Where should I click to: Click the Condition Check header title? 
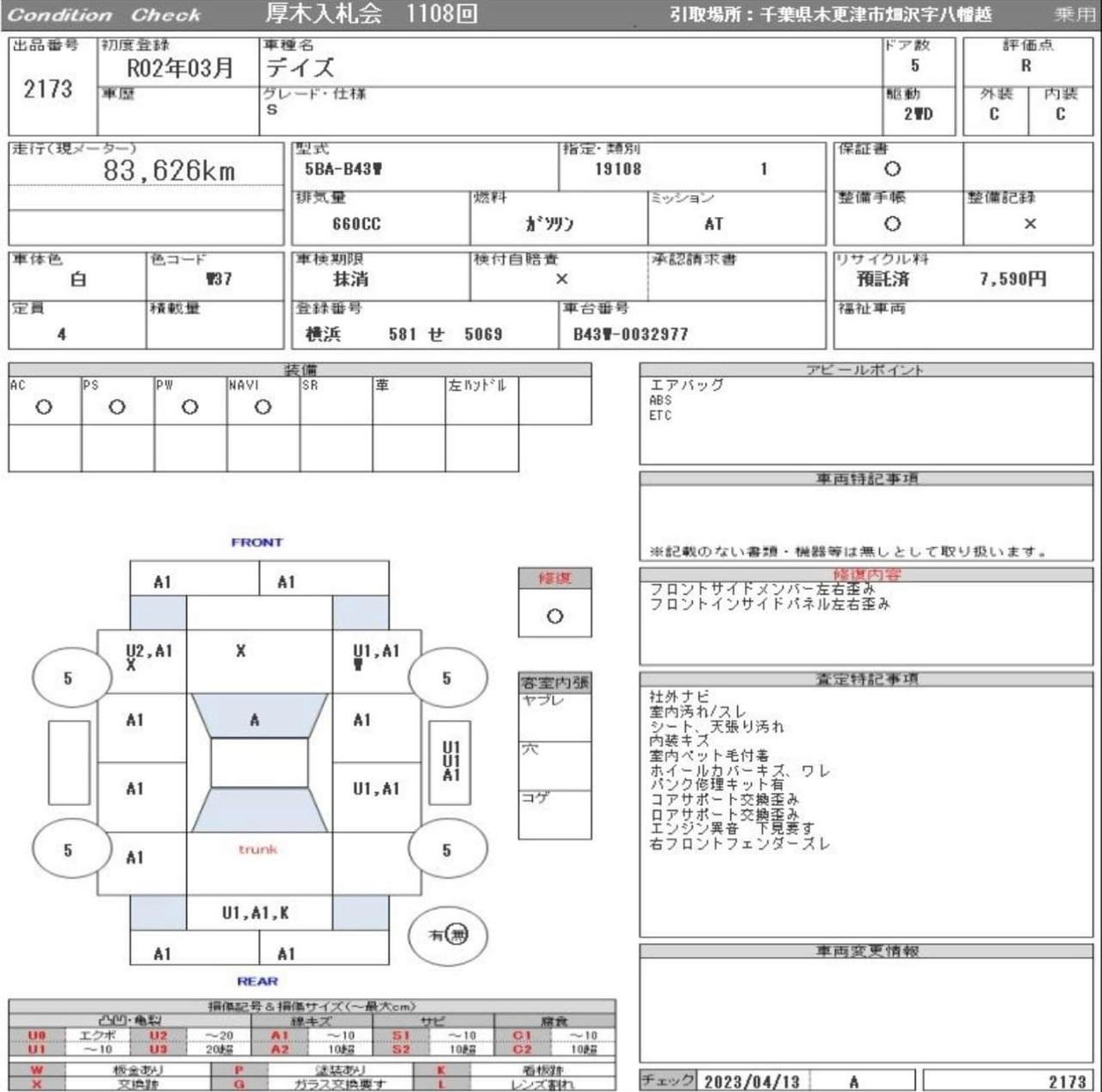pos(104,15)
